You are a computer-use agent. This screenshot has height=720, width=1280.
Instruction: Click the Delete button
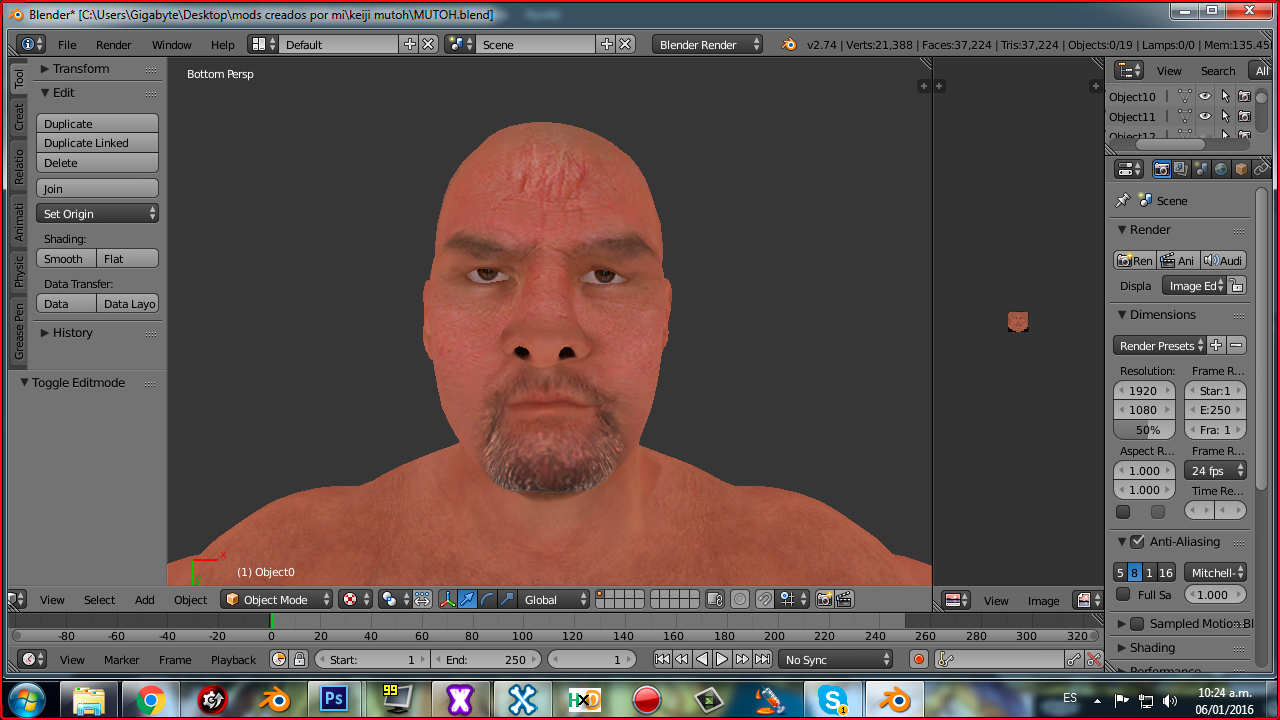(x=98, y=162)
